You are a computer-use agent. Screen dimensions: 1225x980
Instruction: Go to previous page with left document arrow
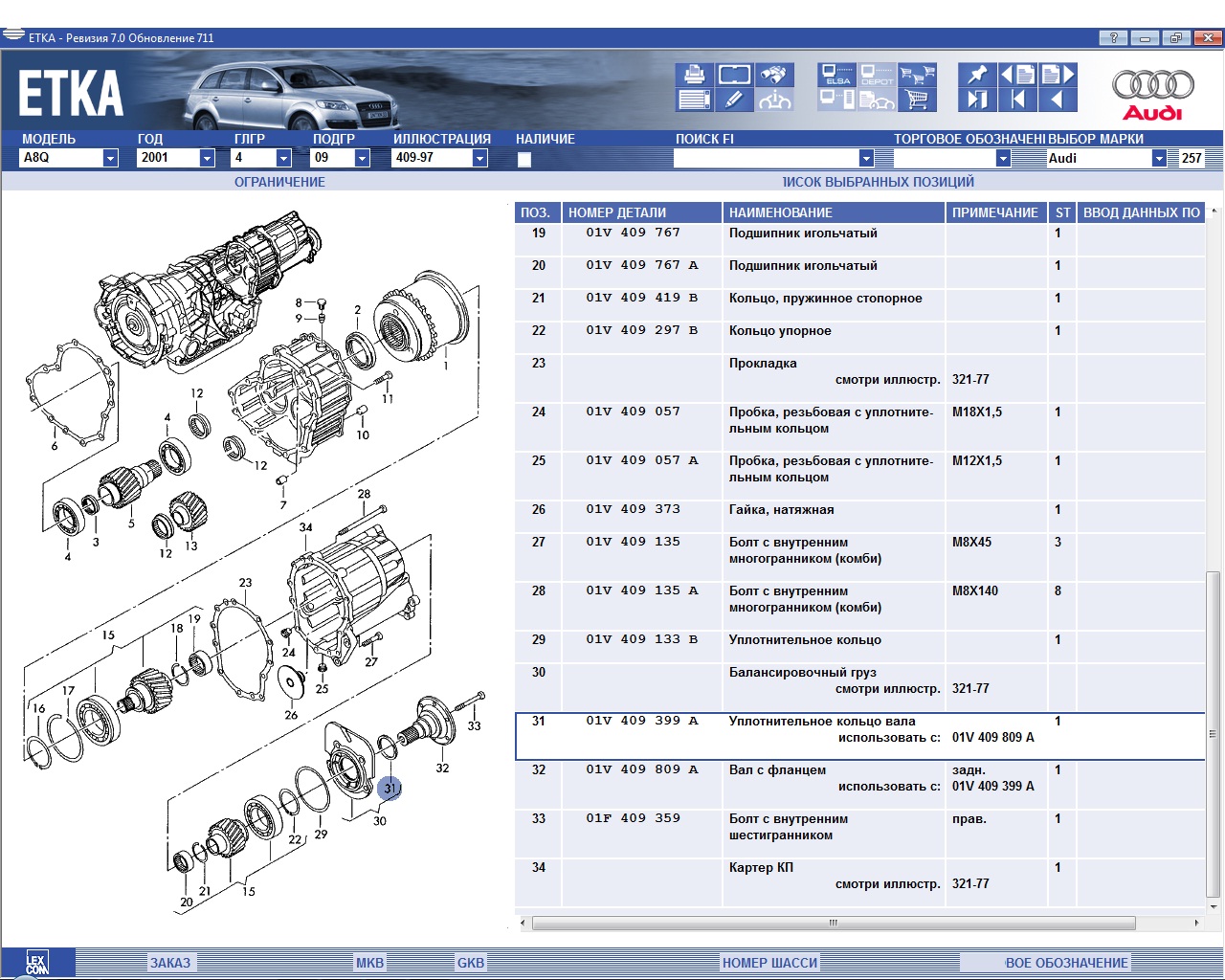[x=1017, y=75]
